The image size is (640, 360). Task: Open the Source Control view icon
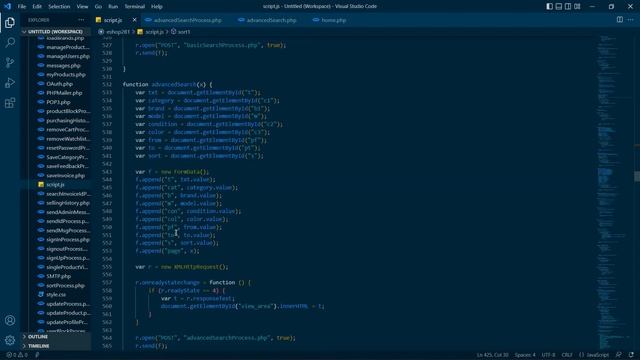[10, 62]
